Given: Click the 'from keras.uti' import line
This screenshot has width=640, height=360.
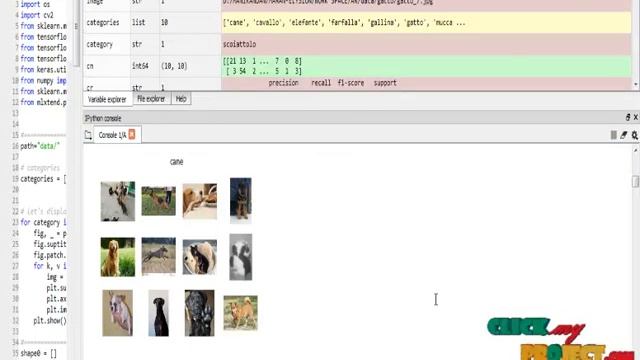Looking at the screenshot, I should pyautogui.click(x=43, y=69).
